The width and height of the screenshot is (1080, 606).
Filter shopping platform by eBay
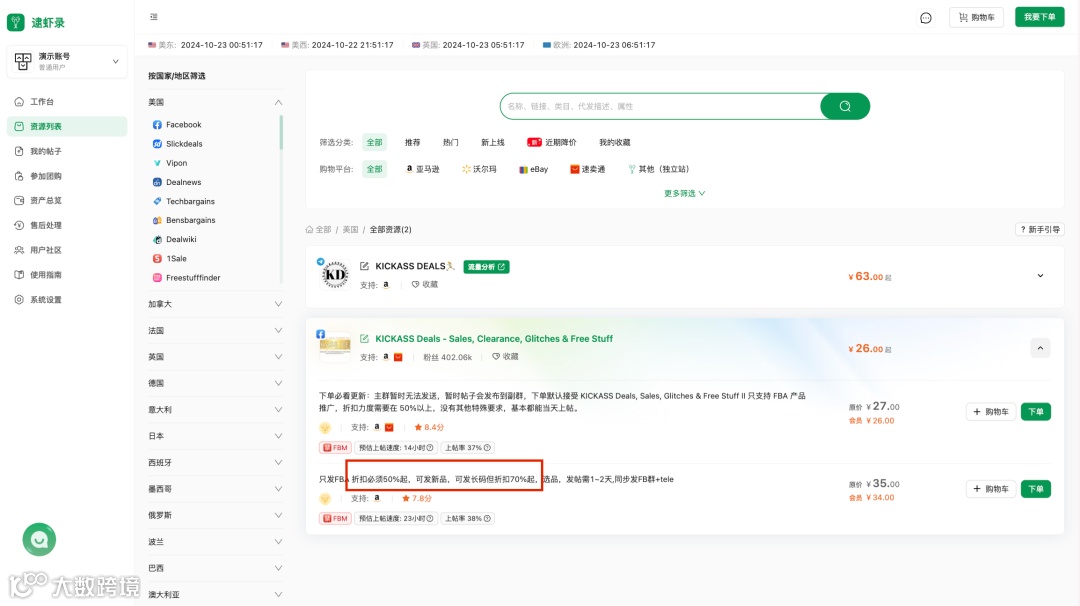coord(534,169)
